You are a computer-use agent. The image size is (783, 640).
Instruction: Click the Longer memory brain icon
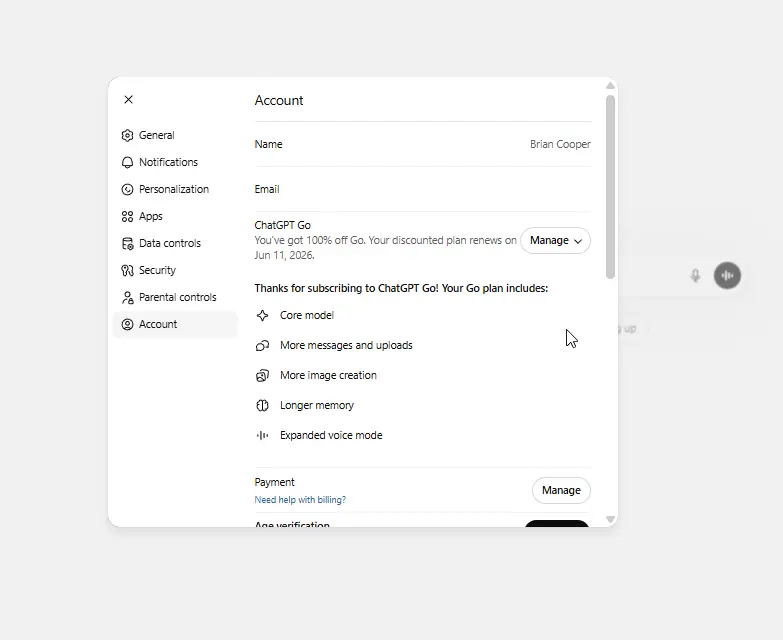(262, 405)
